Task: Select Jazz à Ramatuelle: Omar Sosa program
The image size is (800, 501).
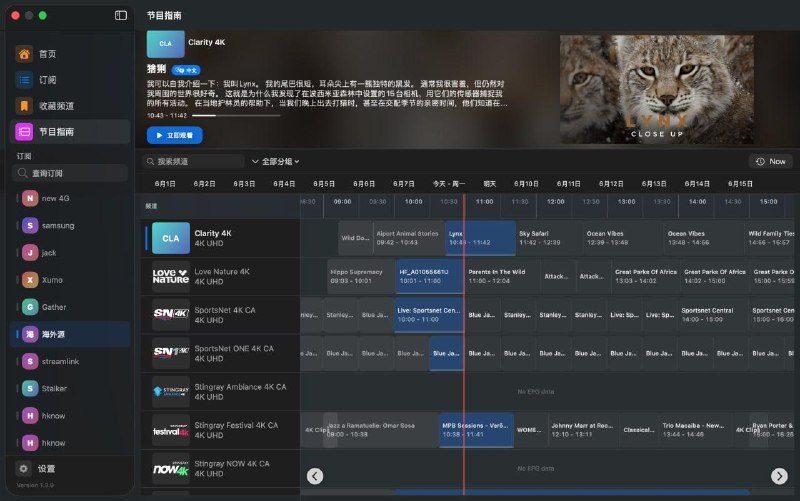Action: coord(381,430)
